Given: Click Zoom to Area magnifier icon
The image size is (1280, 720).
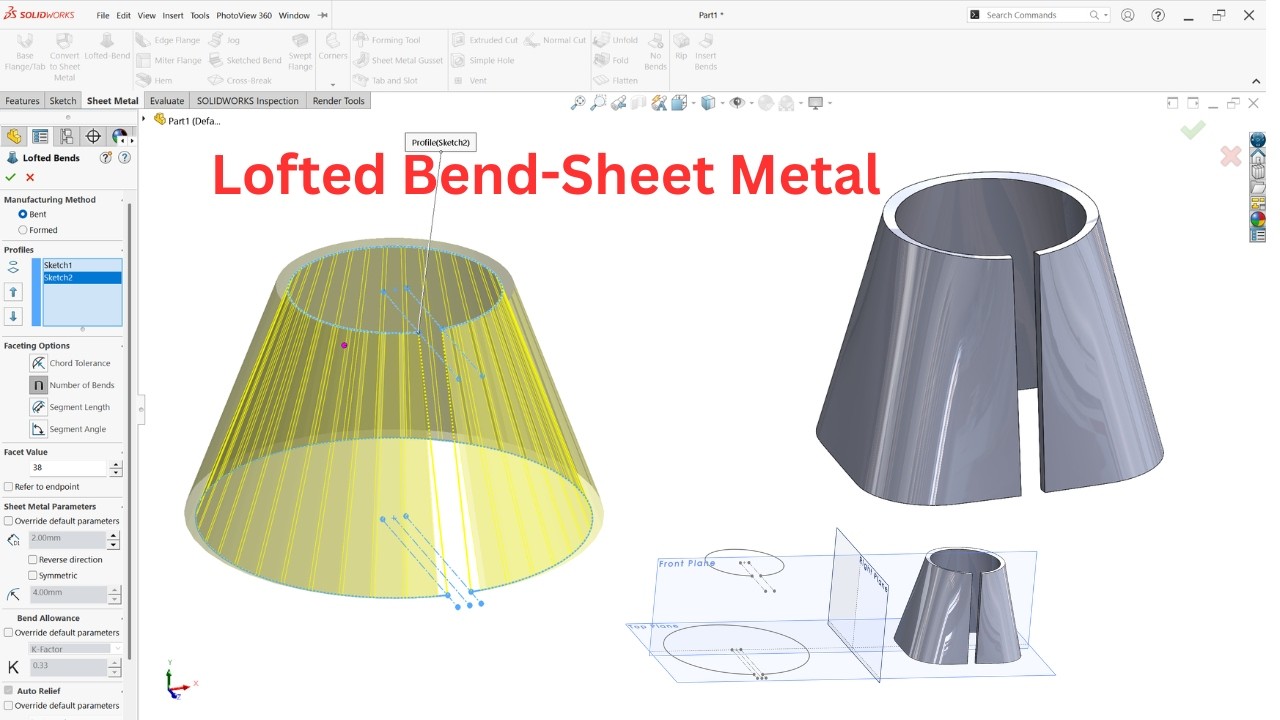Looking at the screenshot, I should click(598, 102).
